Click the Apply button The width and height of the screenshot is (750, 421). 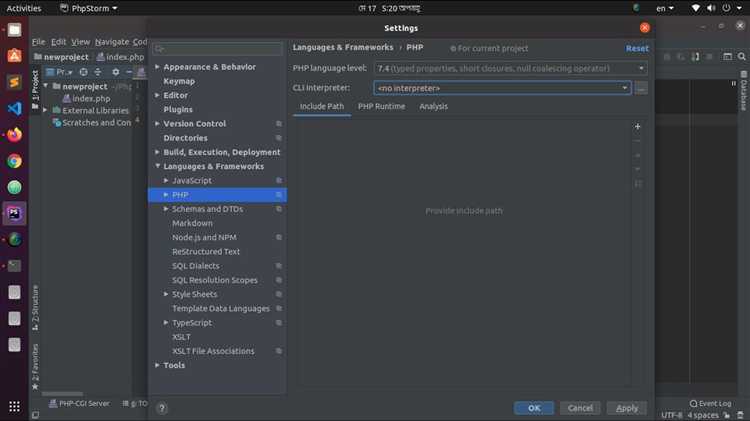(x=627, y=408)
